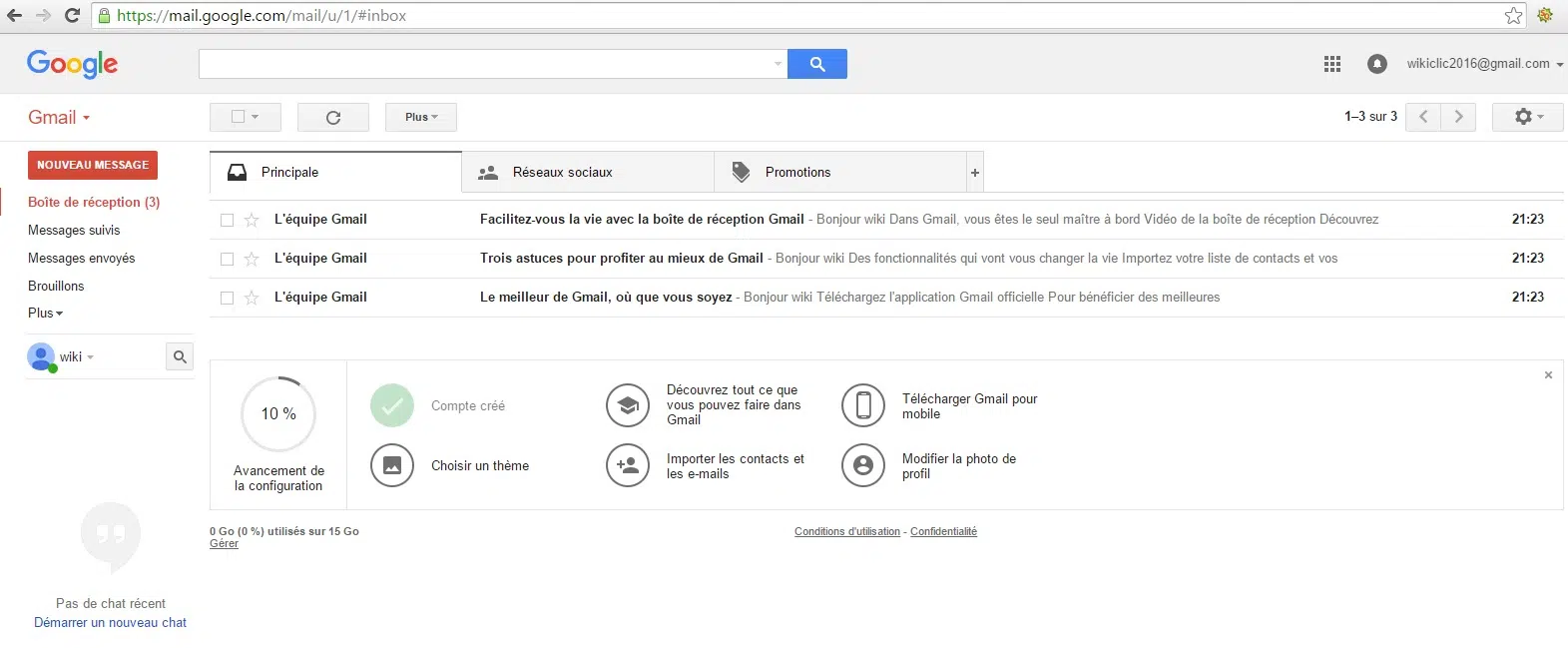1568x648 pixels.
Task: Click the Gérer storage link
Action: point(224,543)
